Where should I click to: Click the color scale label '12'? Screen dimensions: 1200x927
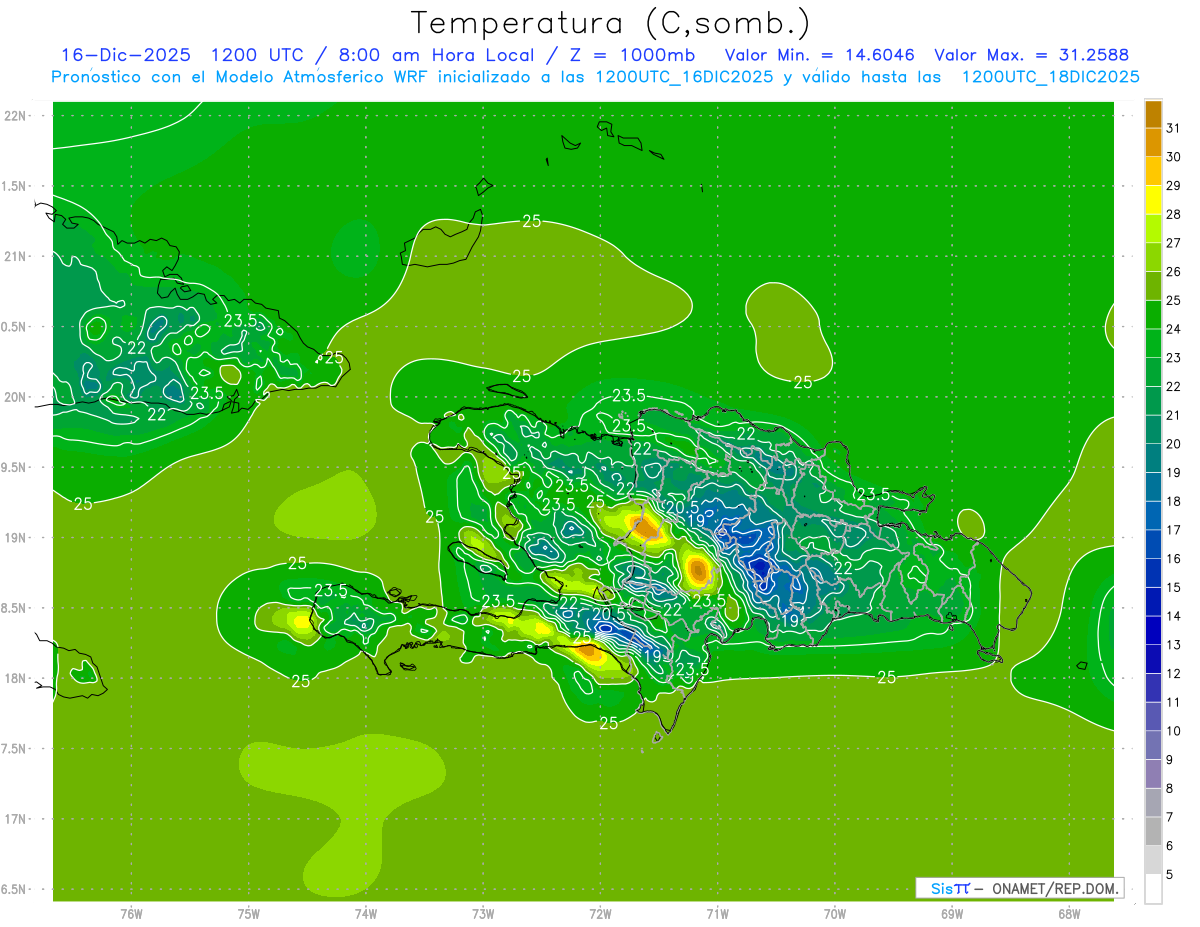[x=1173, y=674]
